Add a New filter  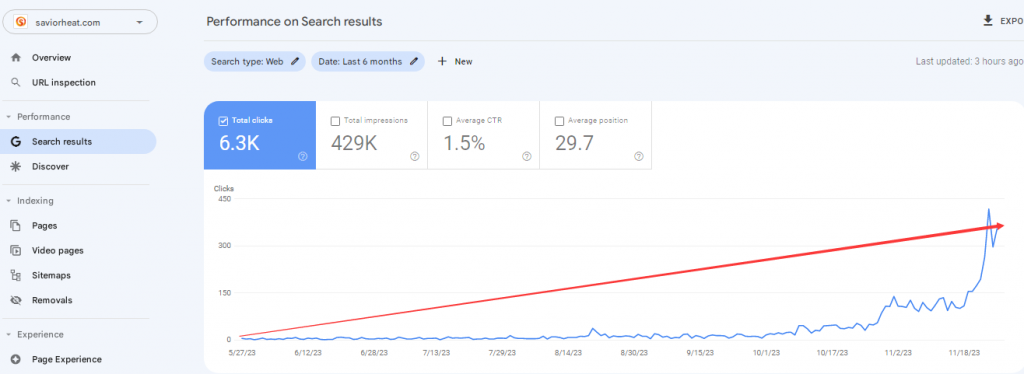pyautogui.click(x=455, y=61)
